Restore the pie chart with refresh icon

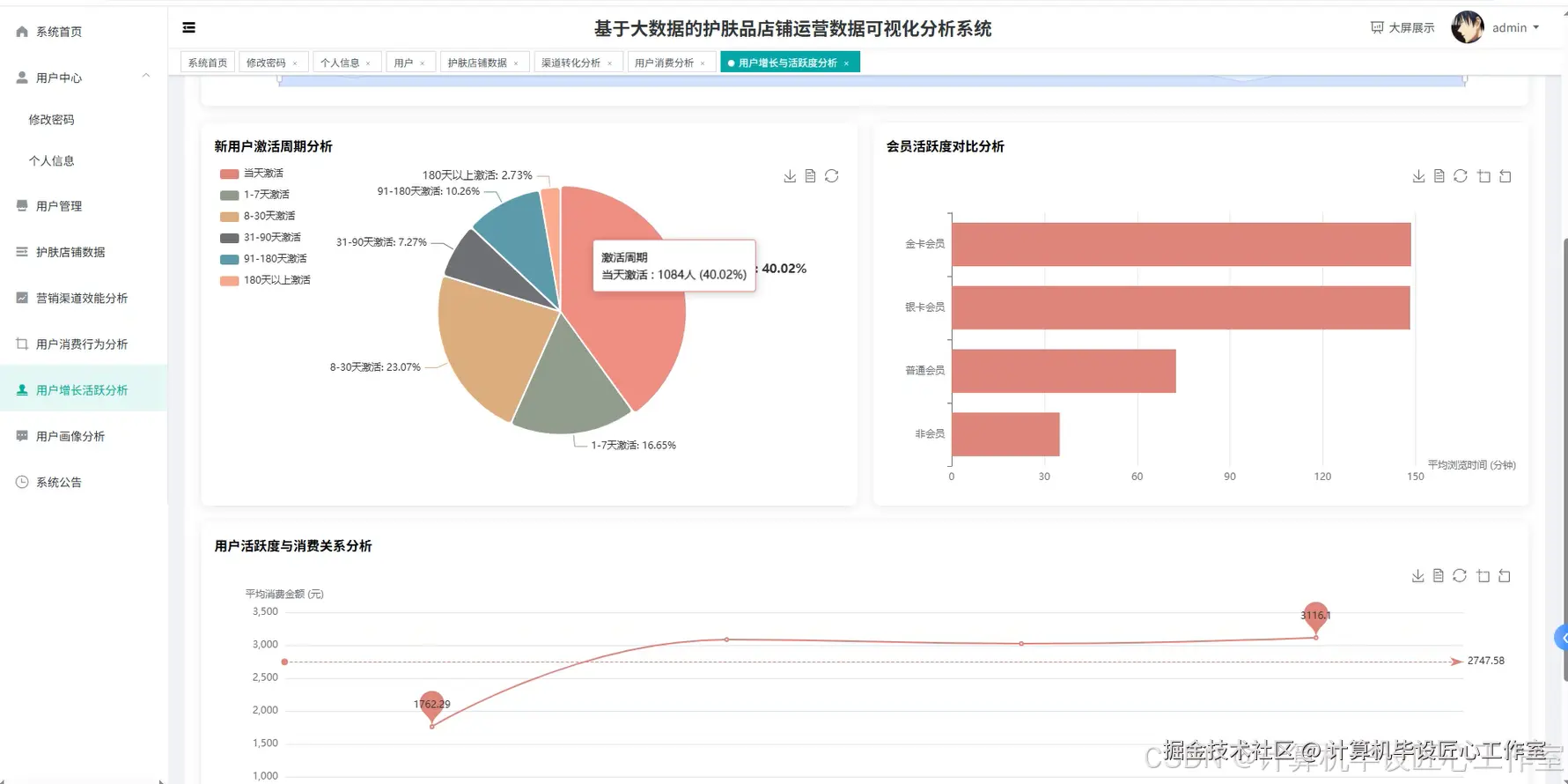pyautogui.click(x=831, y=176)
